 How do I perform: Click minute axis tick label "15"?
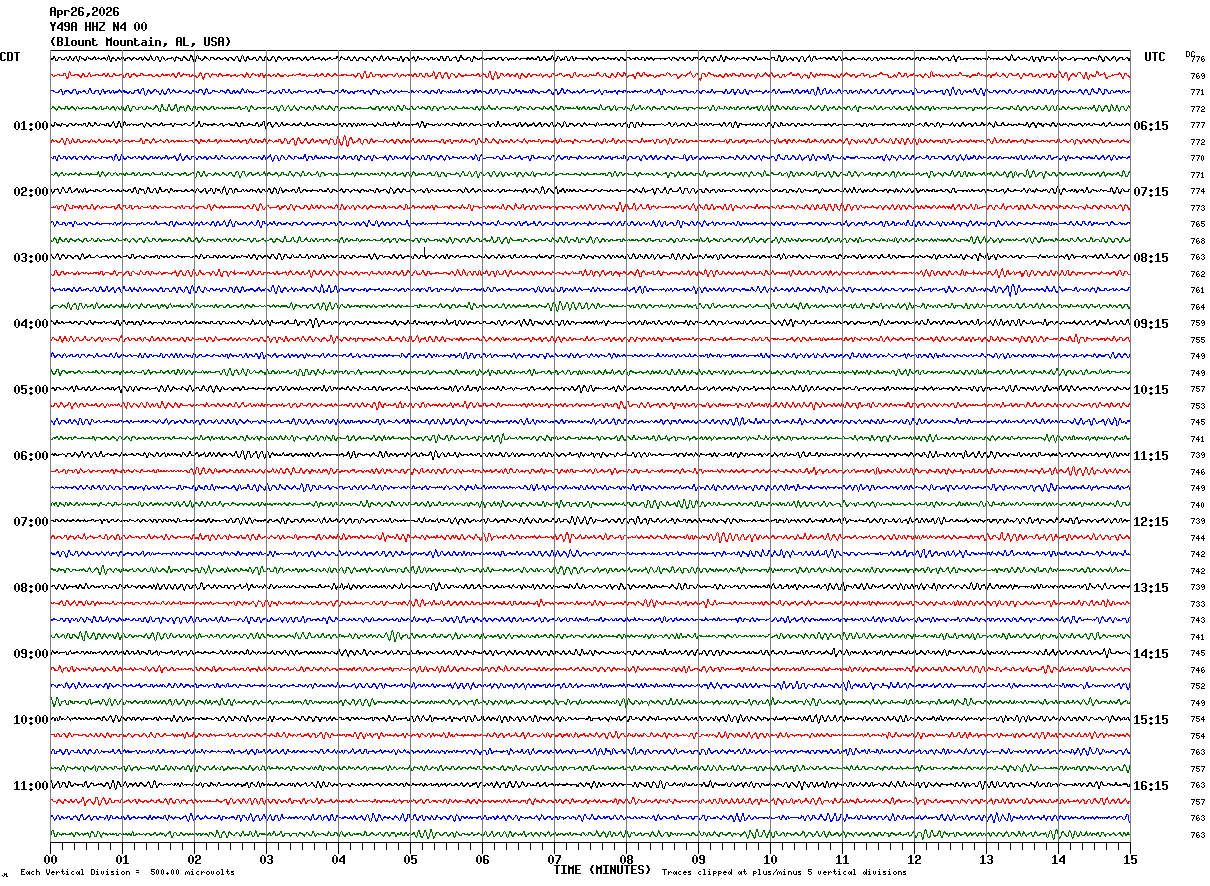(x=1130, y=859)
